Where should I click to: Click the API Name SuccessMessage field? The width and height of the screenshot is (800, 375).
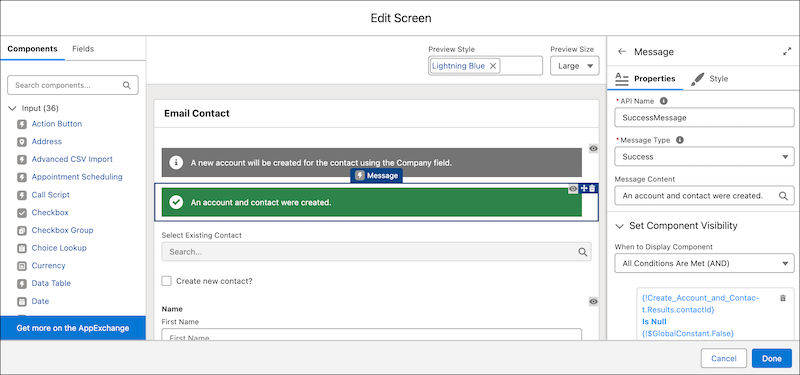coord(704,117)
